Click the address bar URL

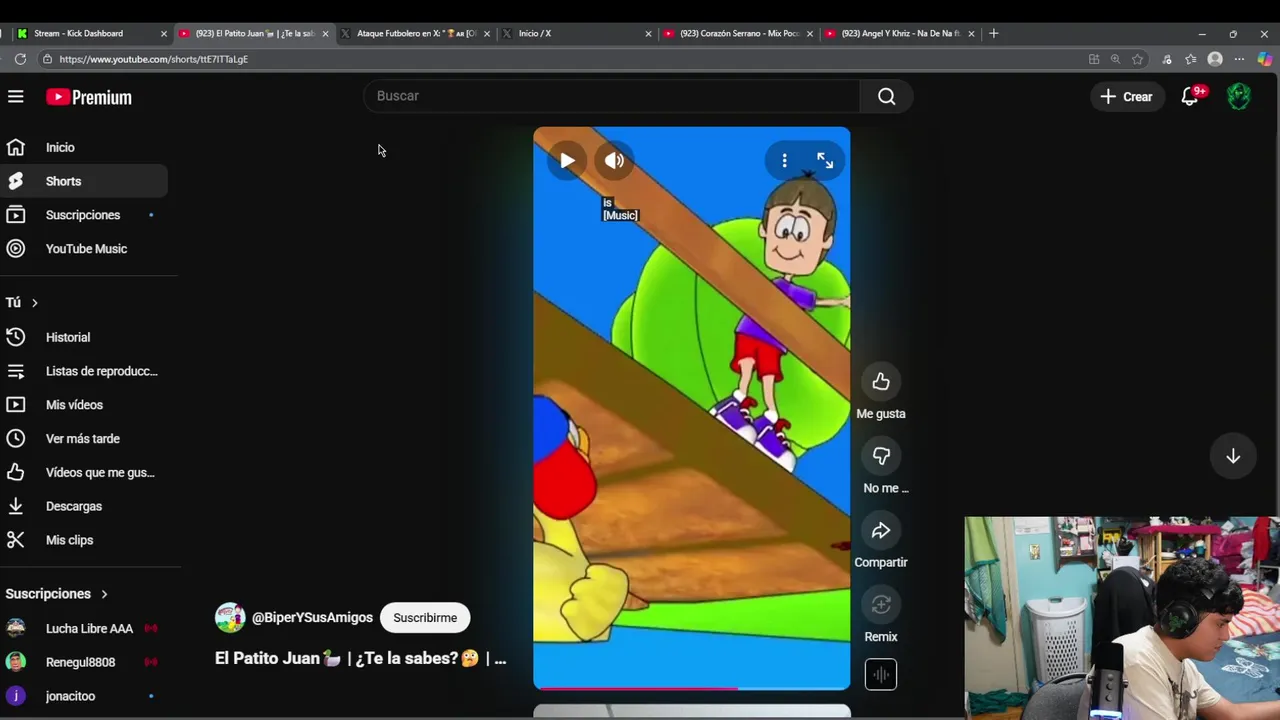click(153, 59)
